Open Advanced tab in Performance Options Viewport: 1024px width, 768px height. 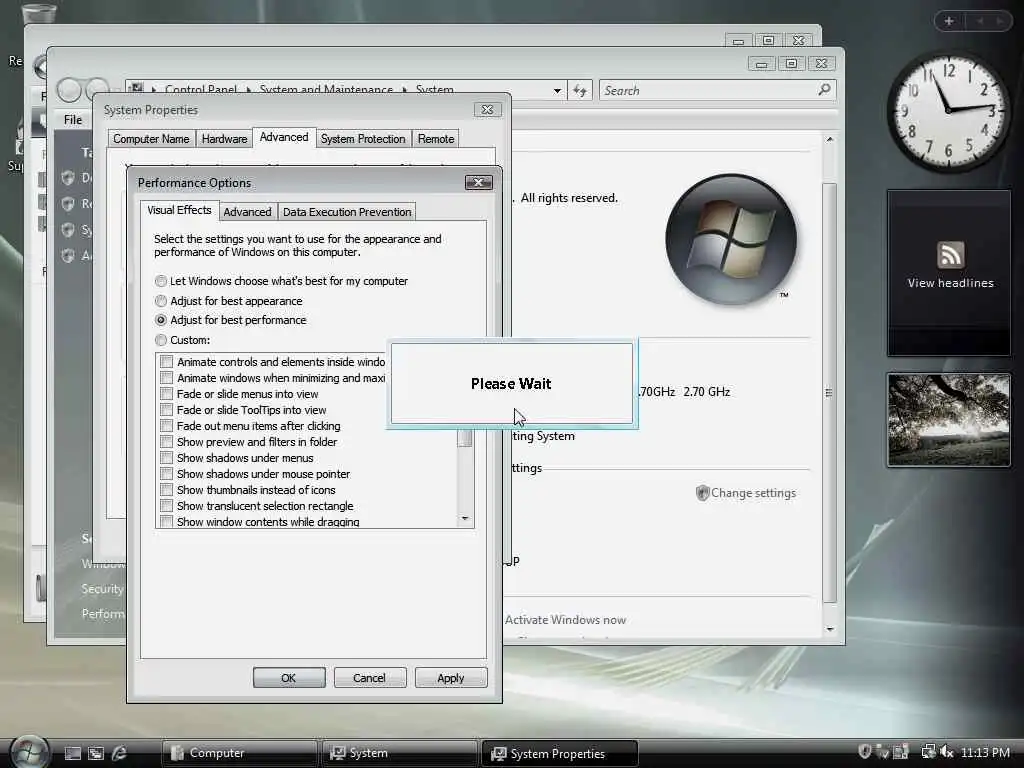click(247, 212)
